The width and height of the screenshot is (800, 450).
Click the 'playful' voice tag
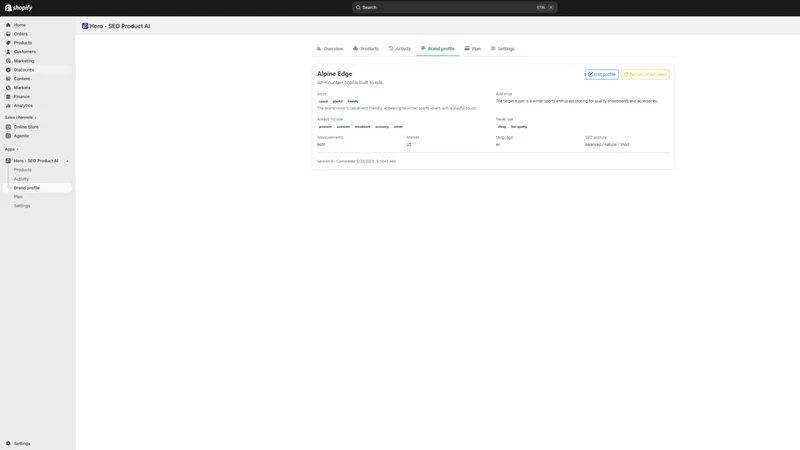338,102
